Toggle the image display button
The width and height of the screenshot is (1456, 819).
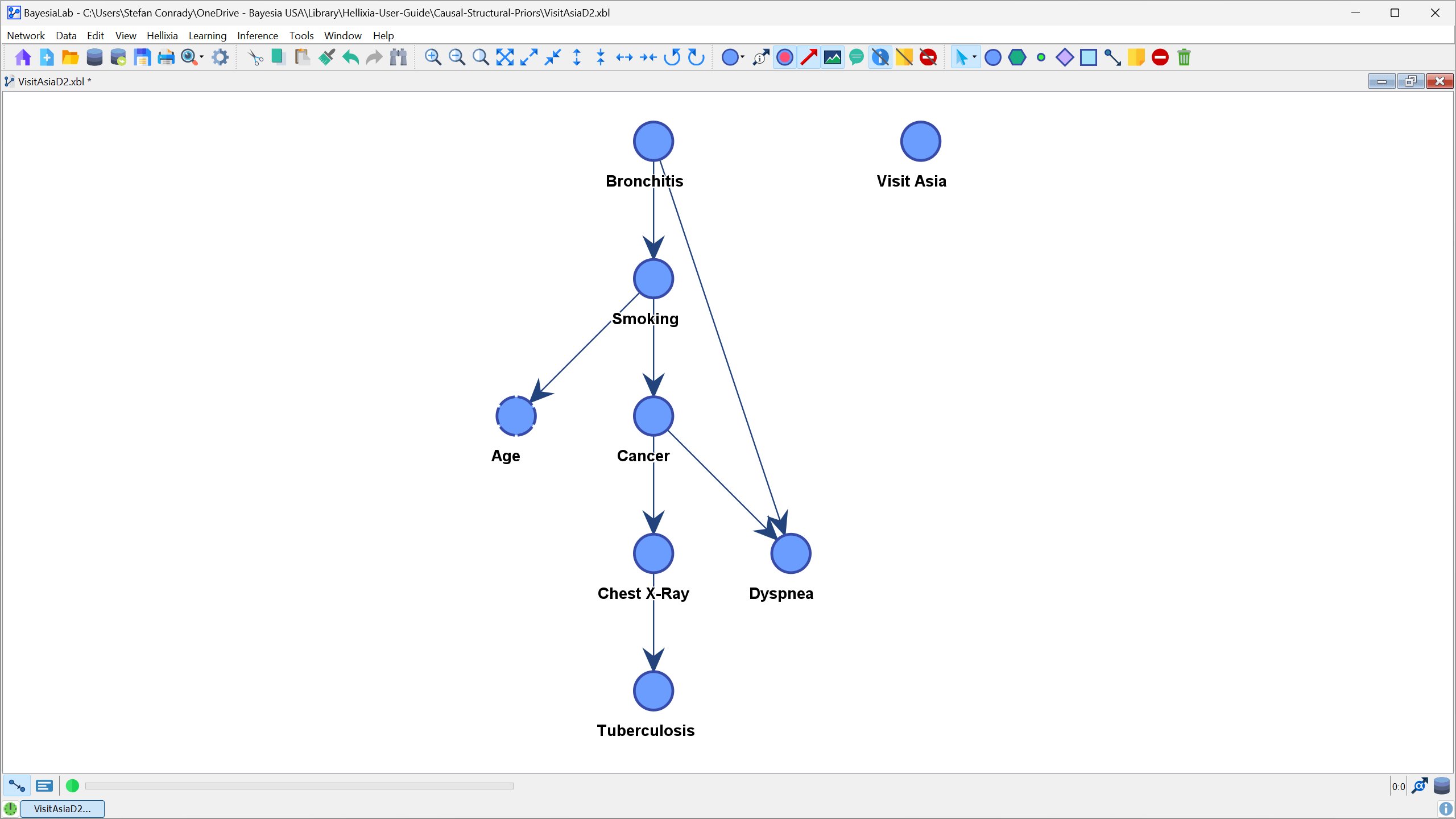833,57
